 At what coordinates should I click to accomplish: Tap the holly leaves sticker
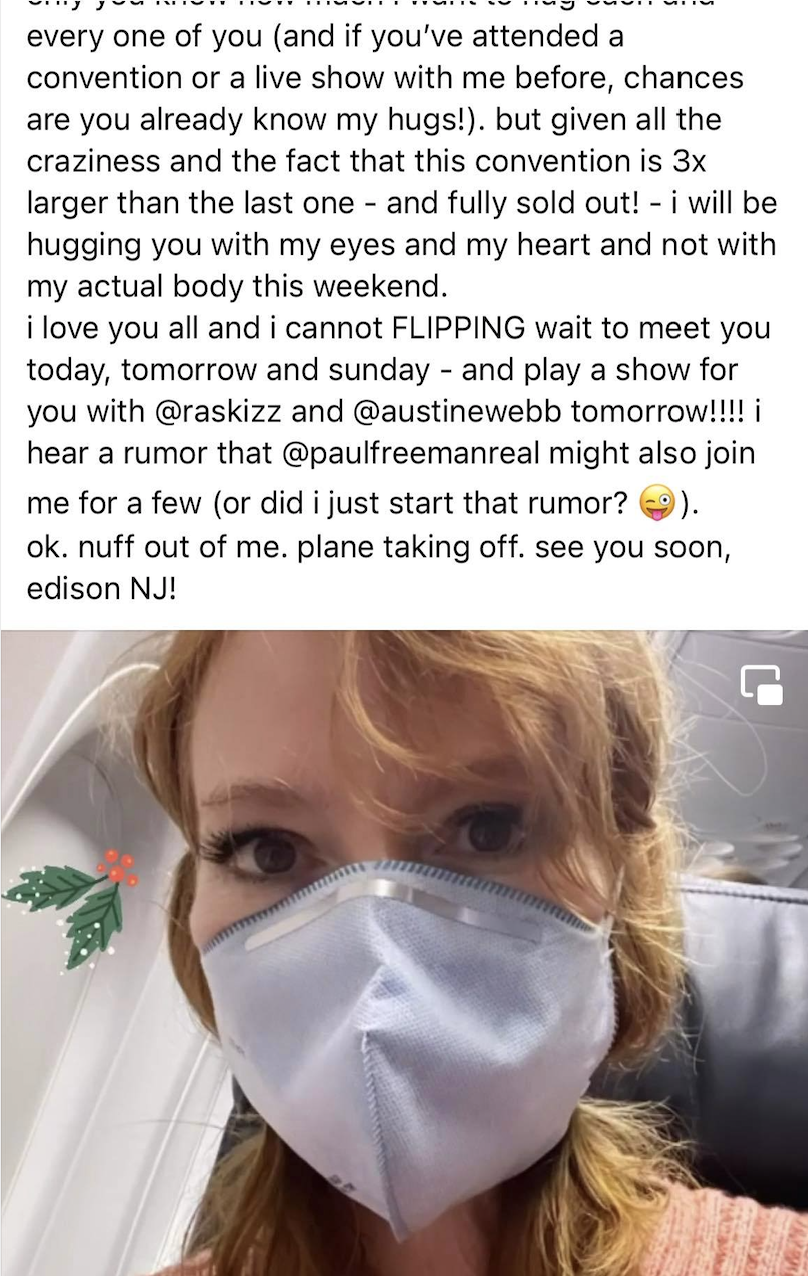[x=67, y=905]
